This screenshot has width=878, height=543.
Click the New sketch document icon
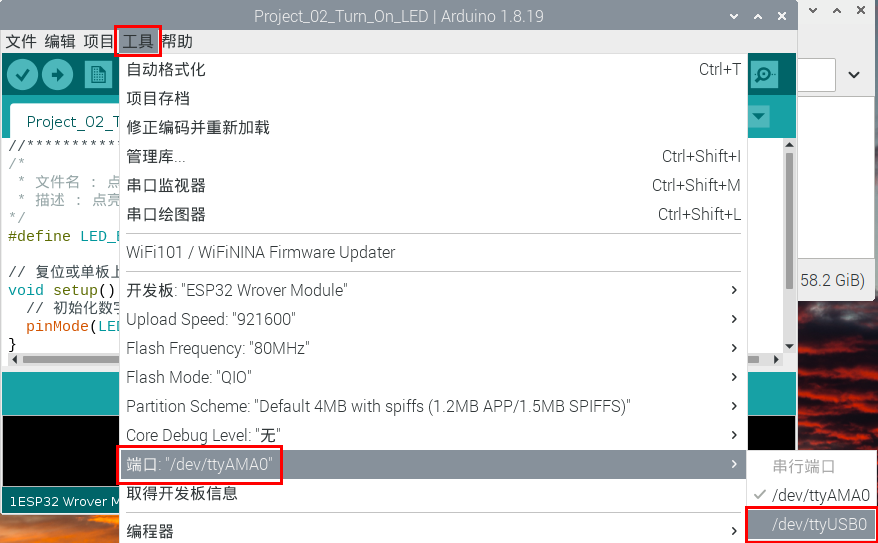[x=97, y=74]
